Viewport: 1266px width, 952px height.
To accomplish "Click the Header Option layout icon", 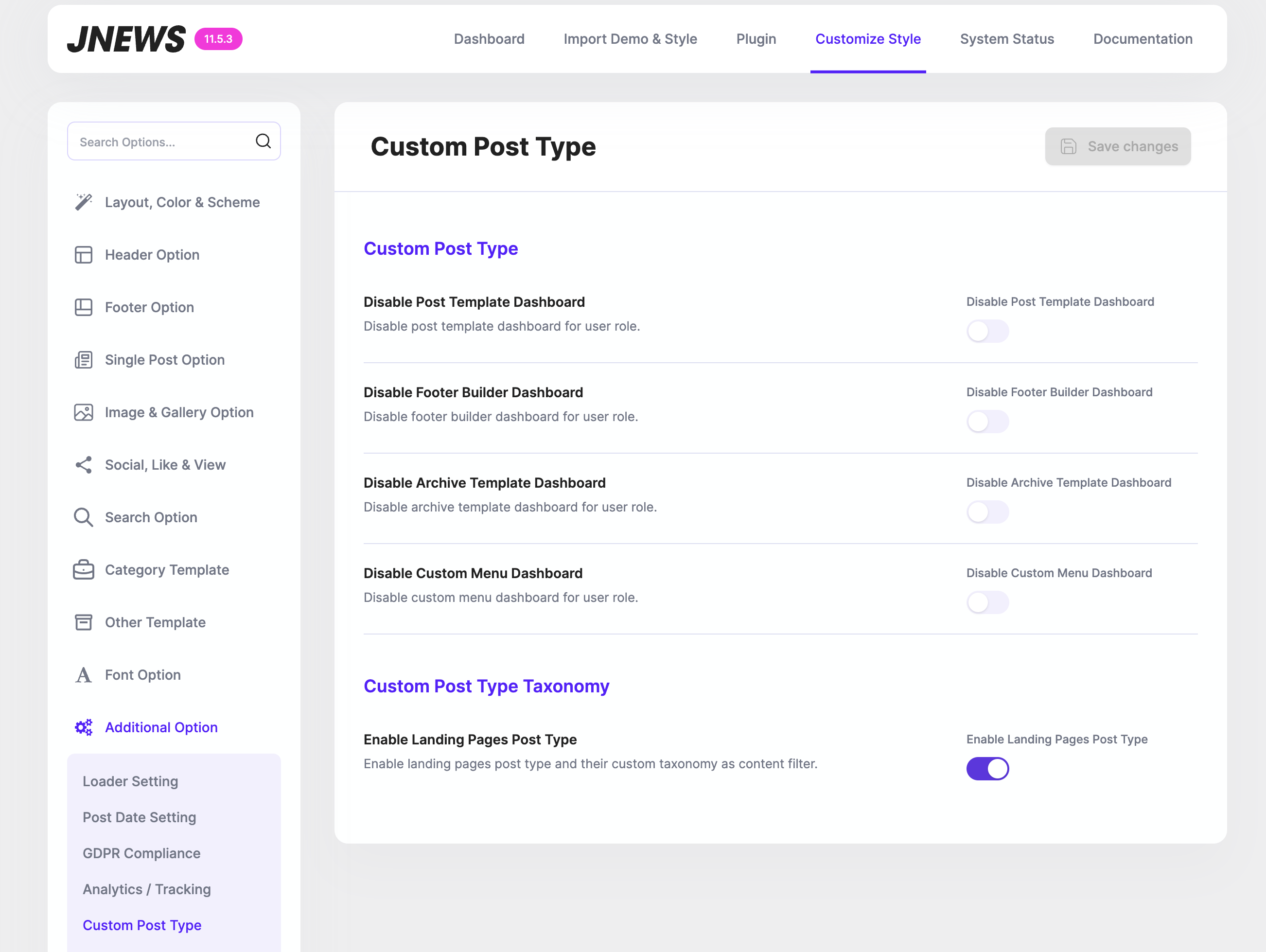I will [84, 255].
